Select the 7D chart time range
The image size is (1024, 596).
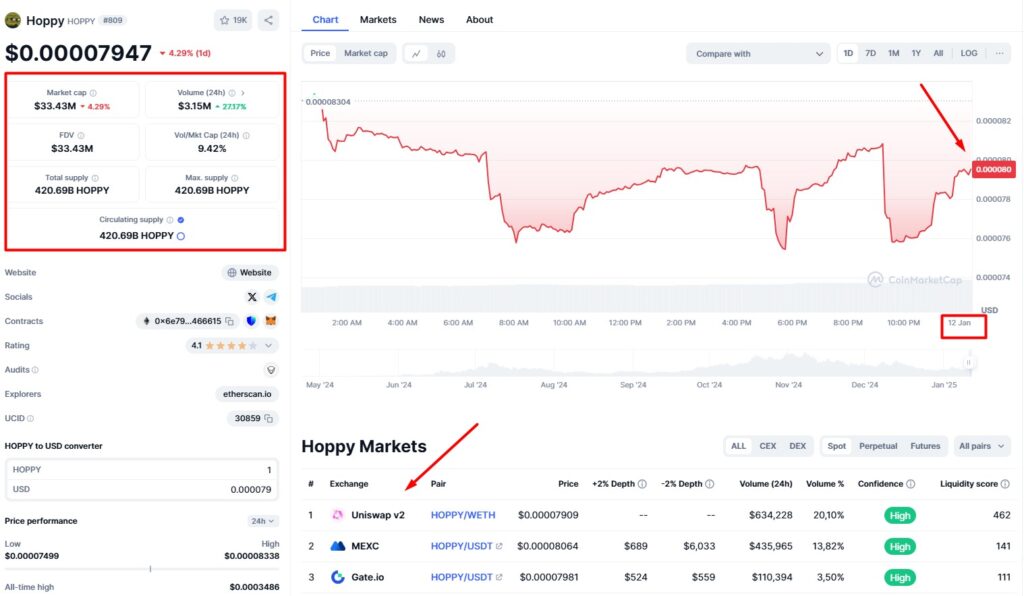870,53
